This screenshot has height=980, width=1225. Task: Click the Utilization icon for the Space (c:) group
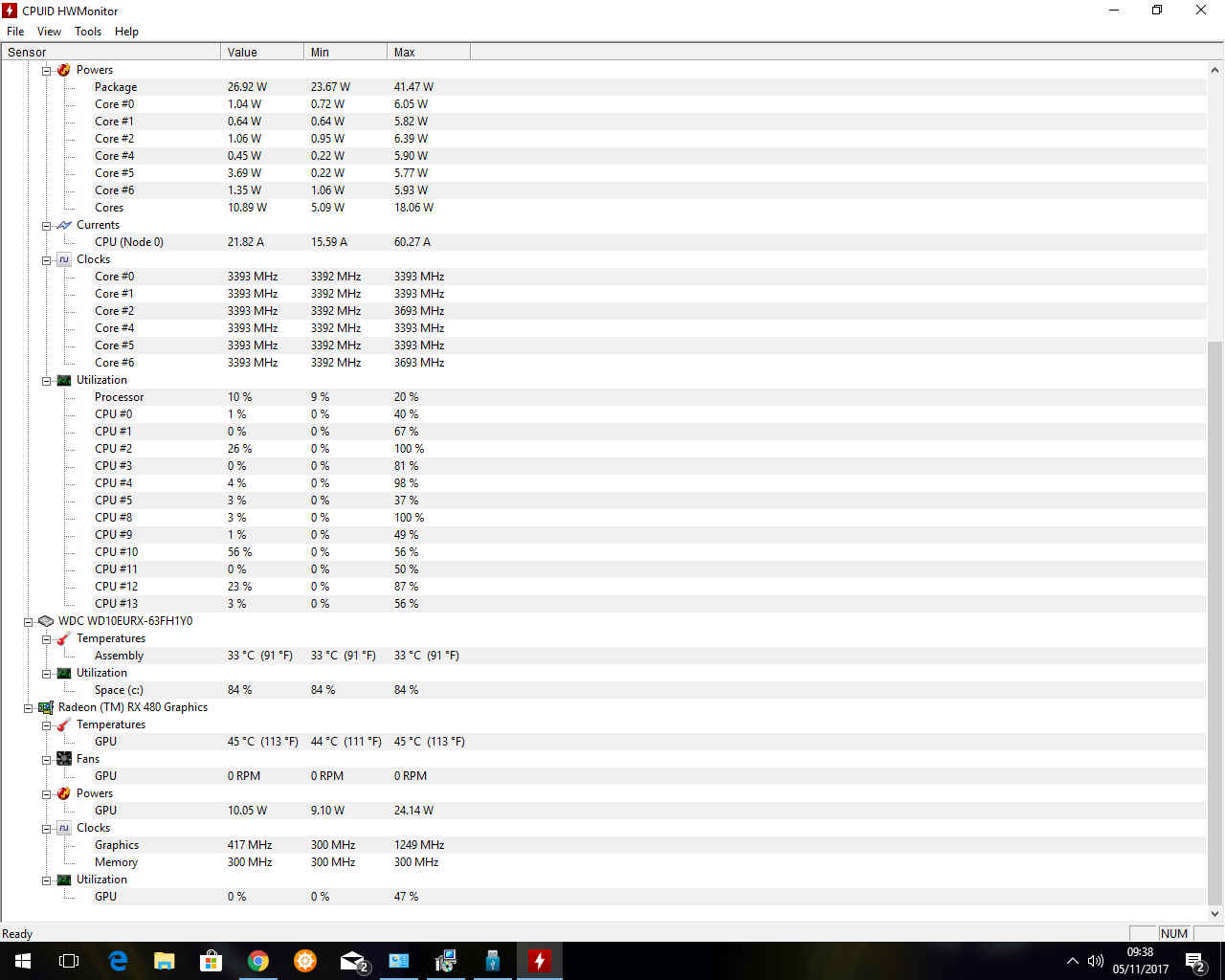[x=64, y=673]
